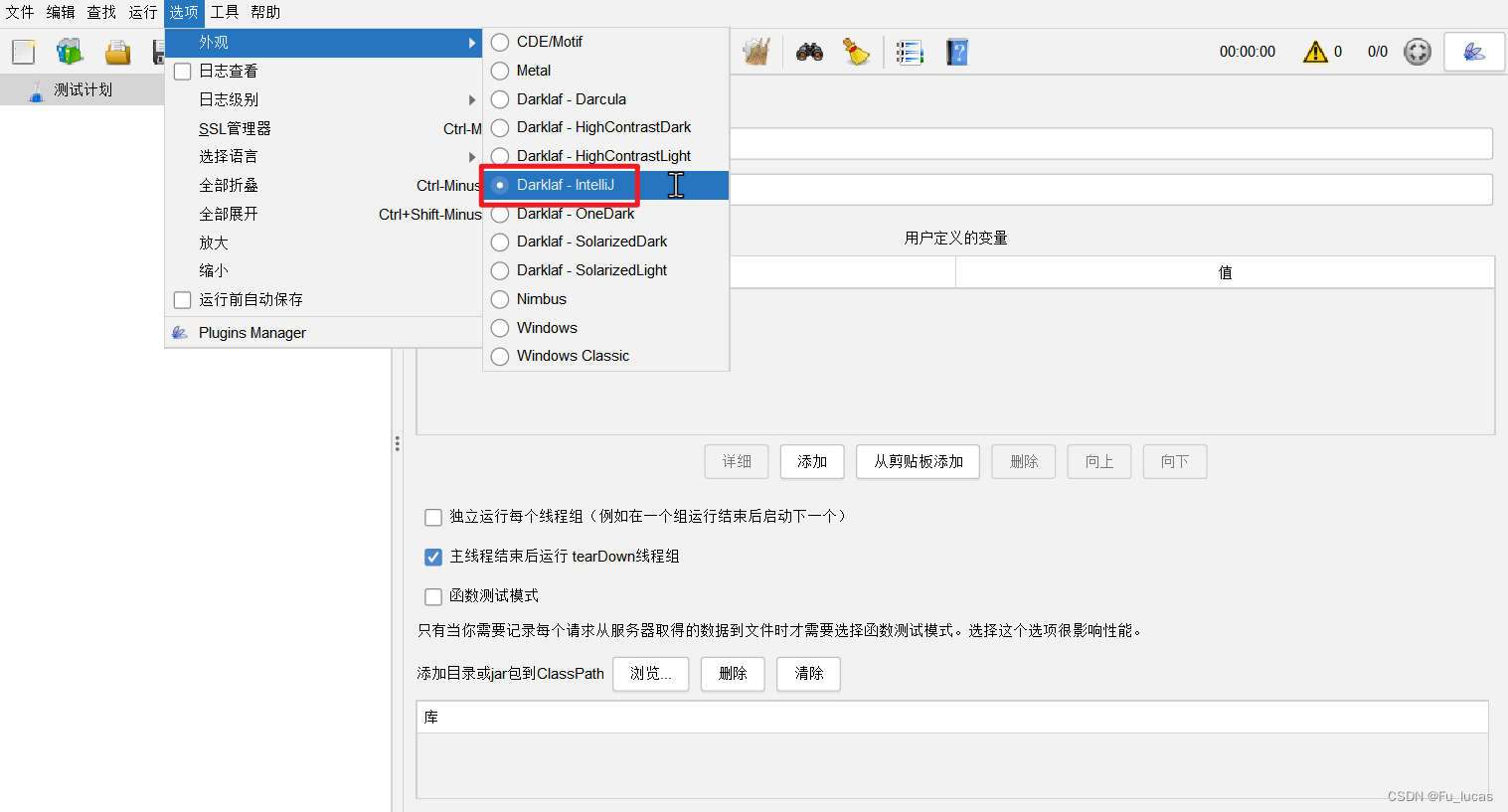The image size is (1508, 812).
Task: Open Plugins Manager from the menu
Action: coord(252,332)
